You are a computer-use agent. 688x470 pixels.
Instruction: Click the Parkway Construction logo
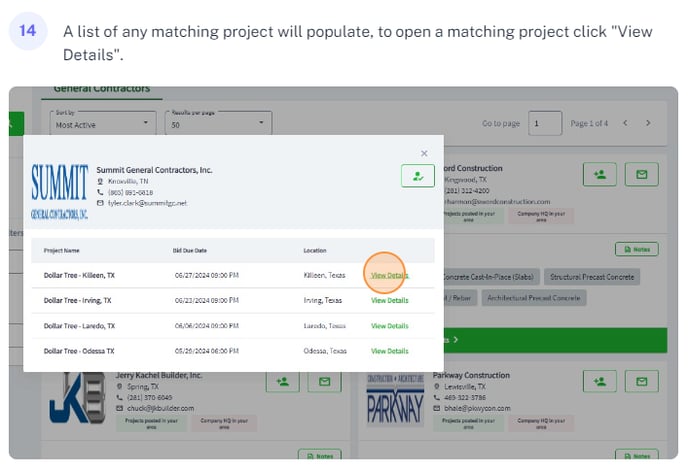[x=395, y=401]
